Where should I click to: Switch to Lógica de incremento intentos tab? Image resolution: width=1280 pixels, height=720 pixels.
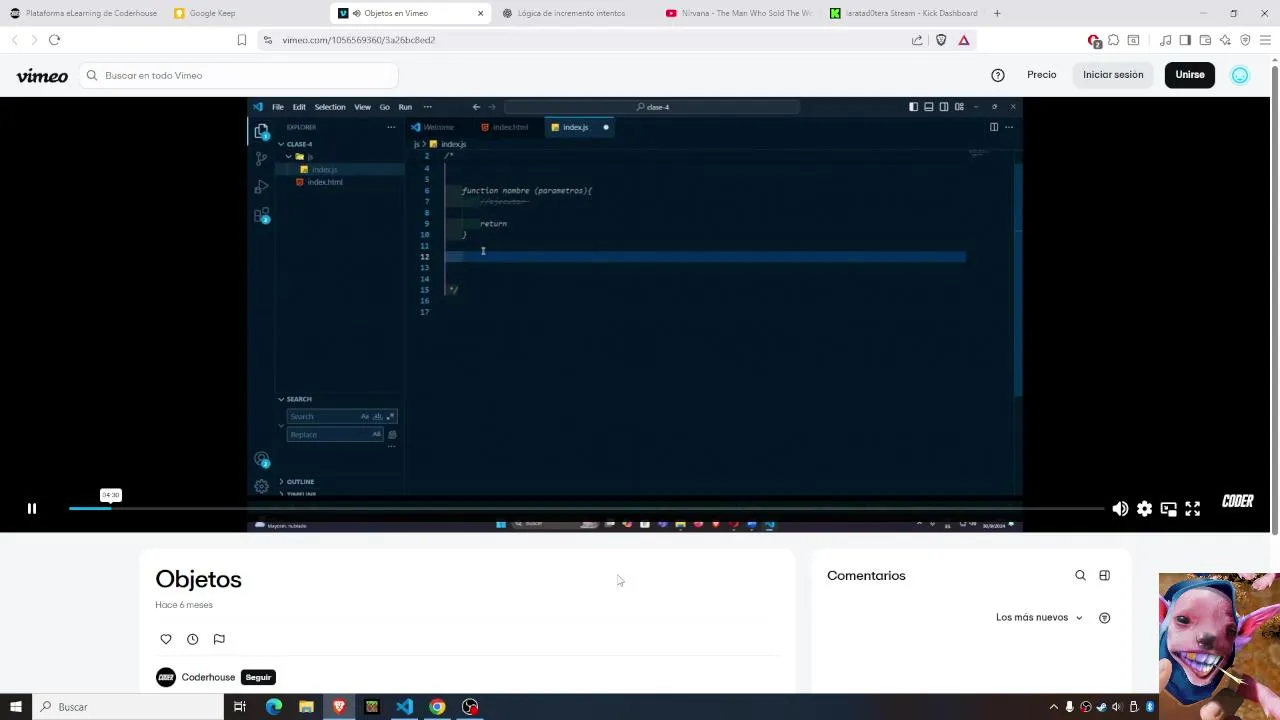[x=571, y=13]
